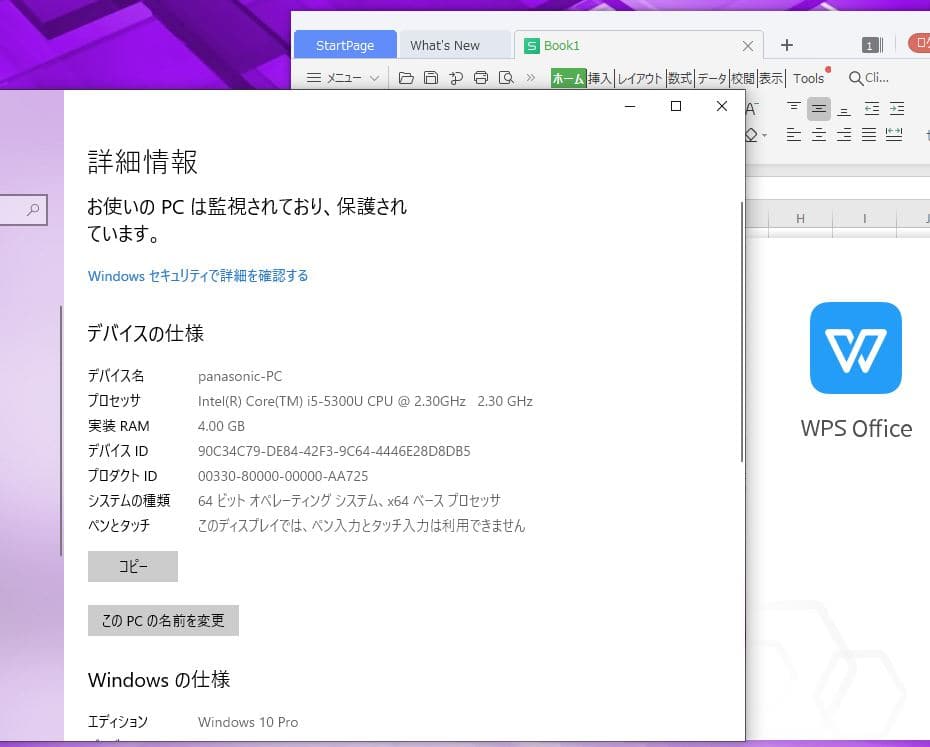Click the WPS Office logo
The width and height of the screenshot is (930, 747).
(x=856, y=348)
